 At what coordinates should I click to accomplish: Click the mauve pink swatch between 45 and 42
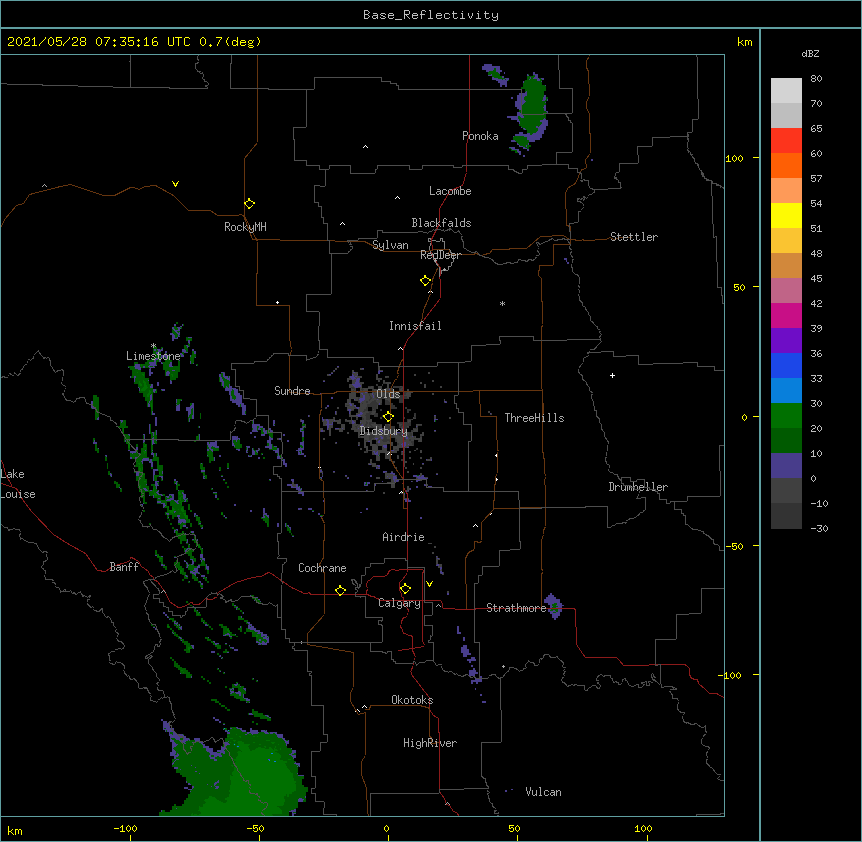(786, 290)
